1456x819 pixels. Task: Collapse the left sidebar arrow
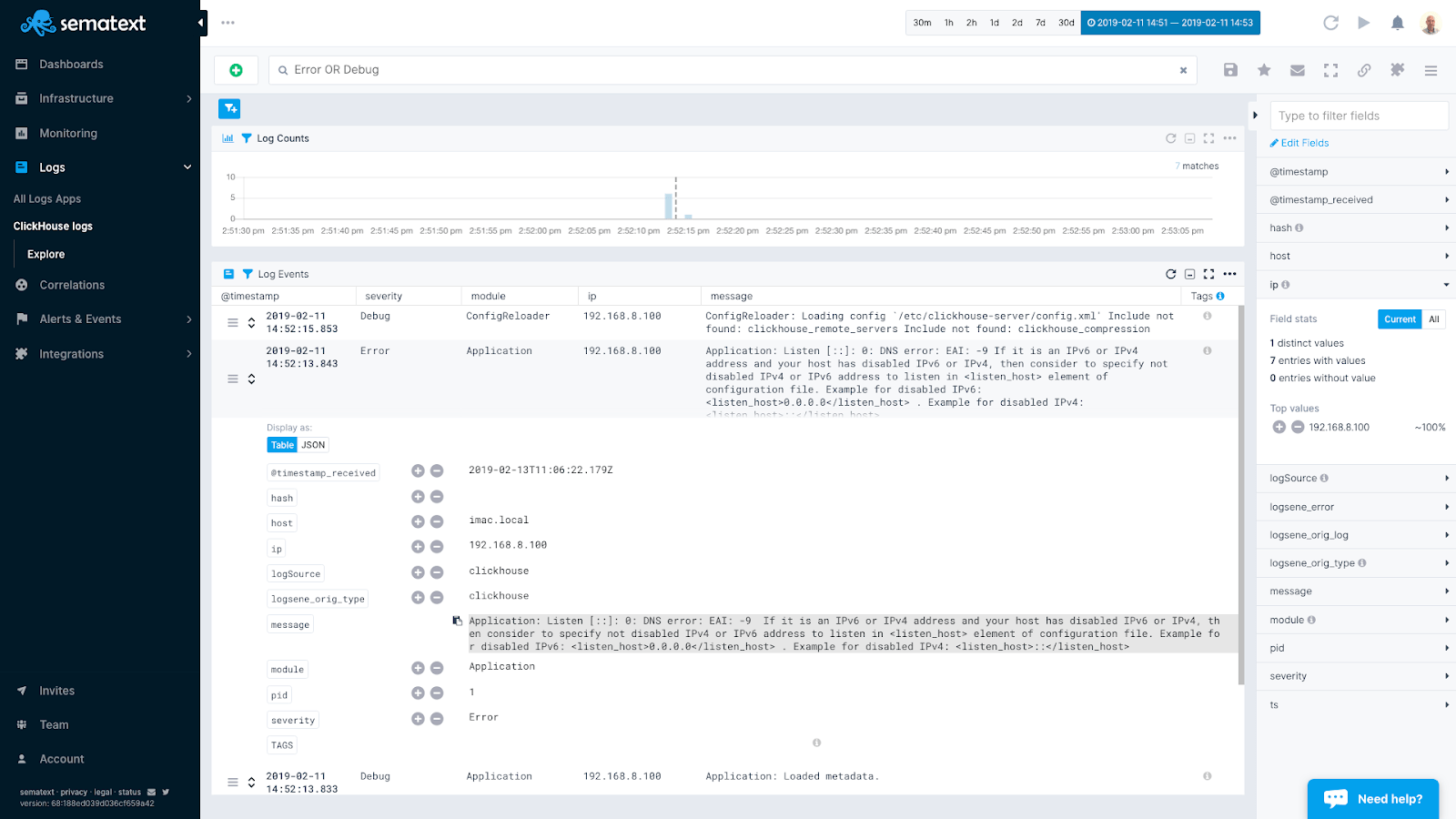click(x=201, y=23)
